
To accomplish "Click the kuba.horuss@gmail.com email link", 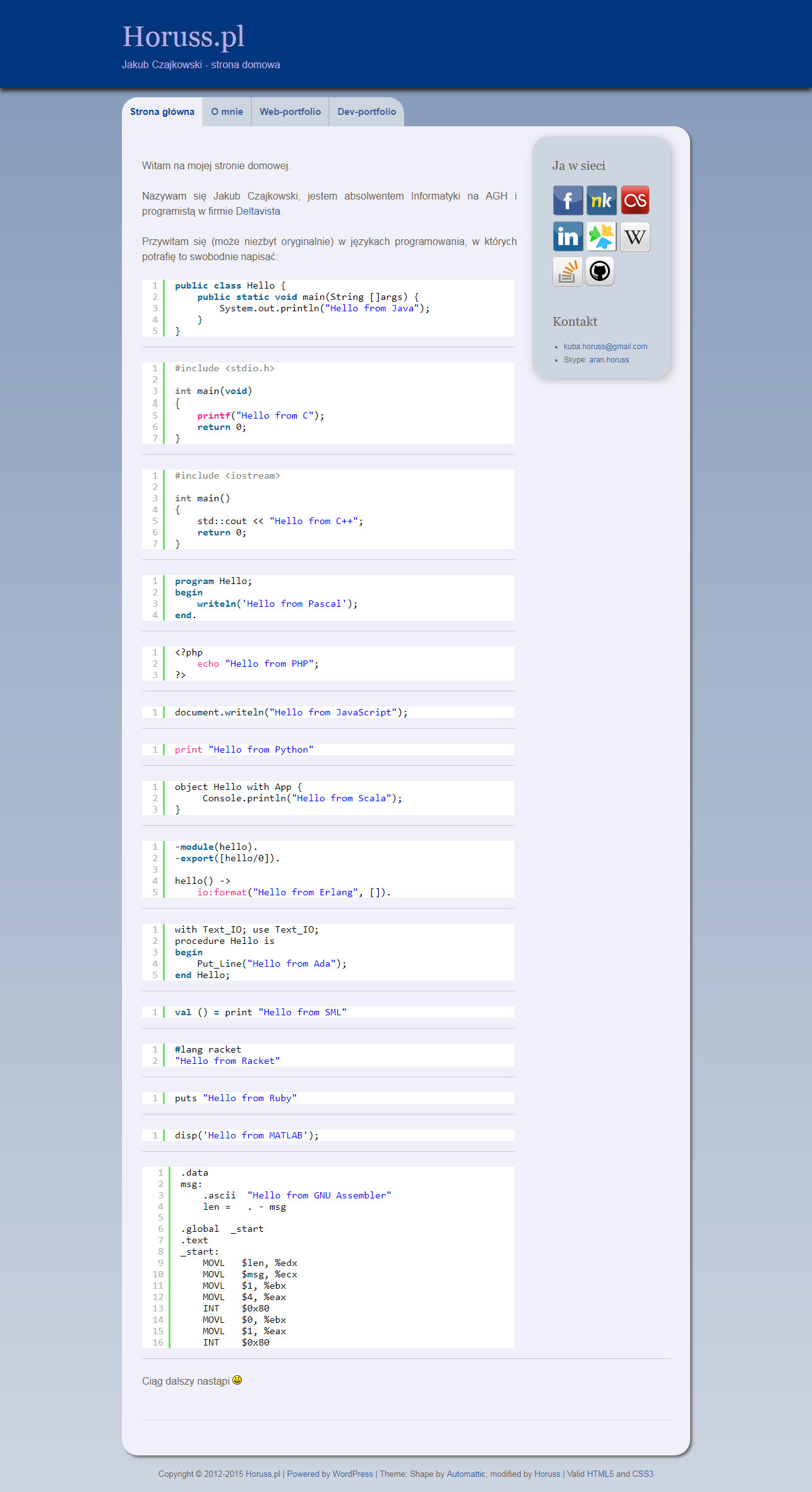I will pos(605,347).
